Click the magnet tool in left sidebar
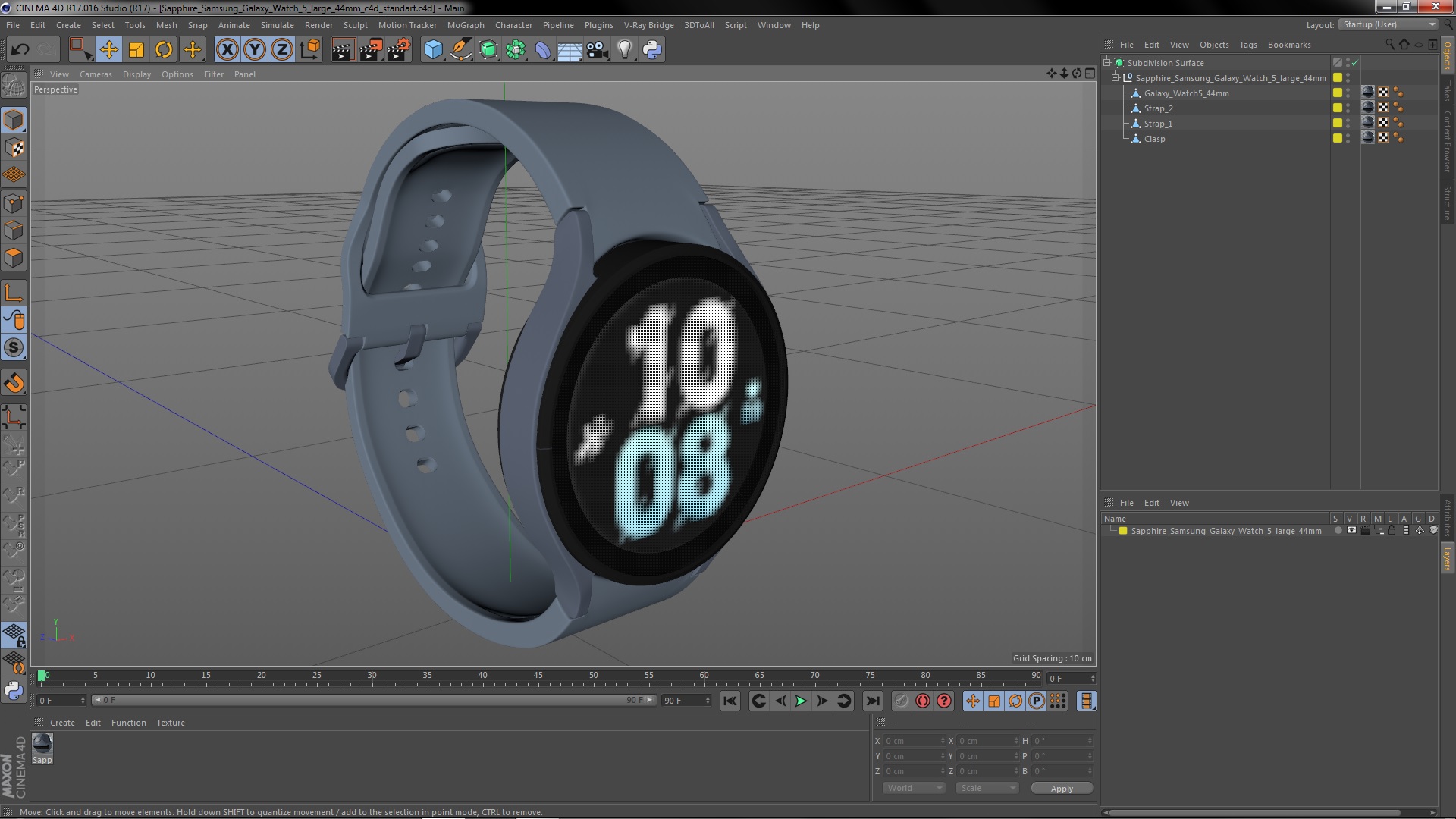Image resolution: width=1456 pixels, height=819 pixels. click(x=14, y=383)
